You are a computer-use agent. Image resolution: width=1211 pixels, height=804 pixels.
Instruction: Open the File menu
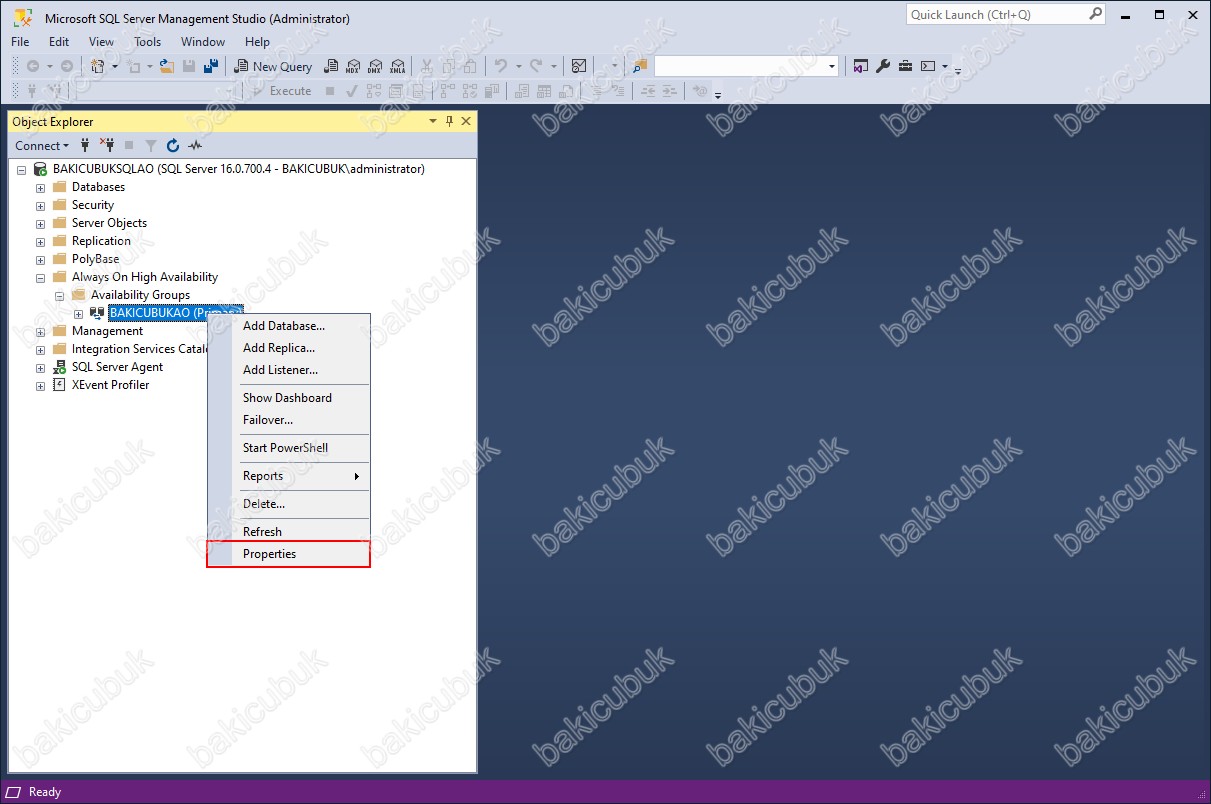click(x=20, y=42)
